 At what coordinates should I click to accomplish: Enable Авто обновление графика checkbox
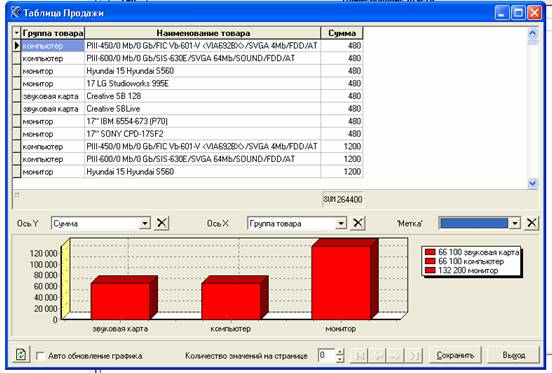(x=40, y=356)
